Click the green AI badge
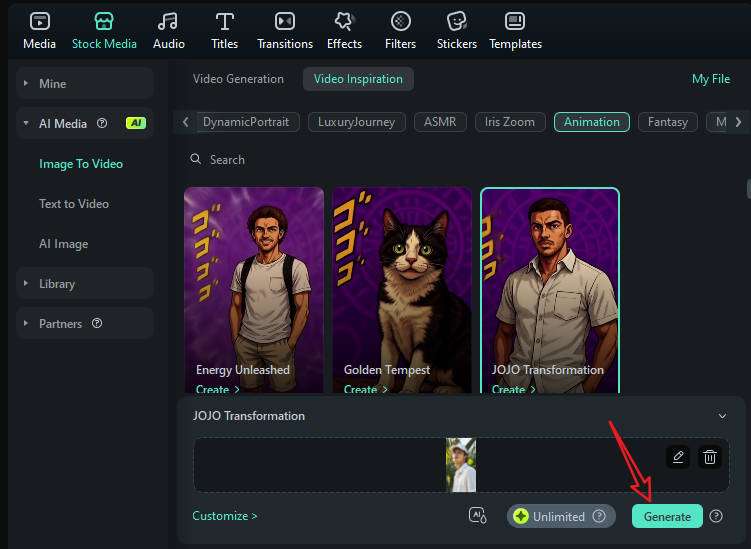Image resolution: width=751 pixels, height=549 pixels. point(136,123)
